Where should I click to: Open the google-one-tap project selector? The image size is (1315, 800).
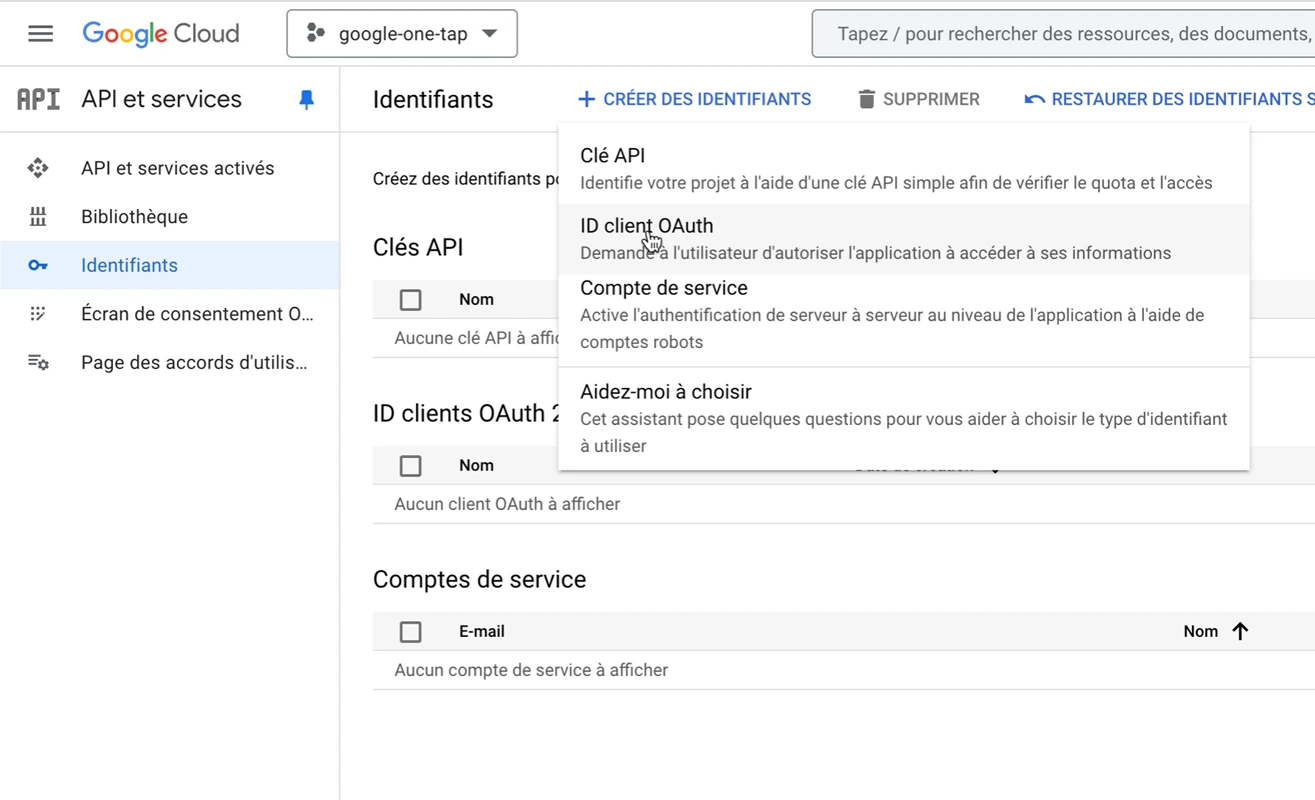coord(401,33)
